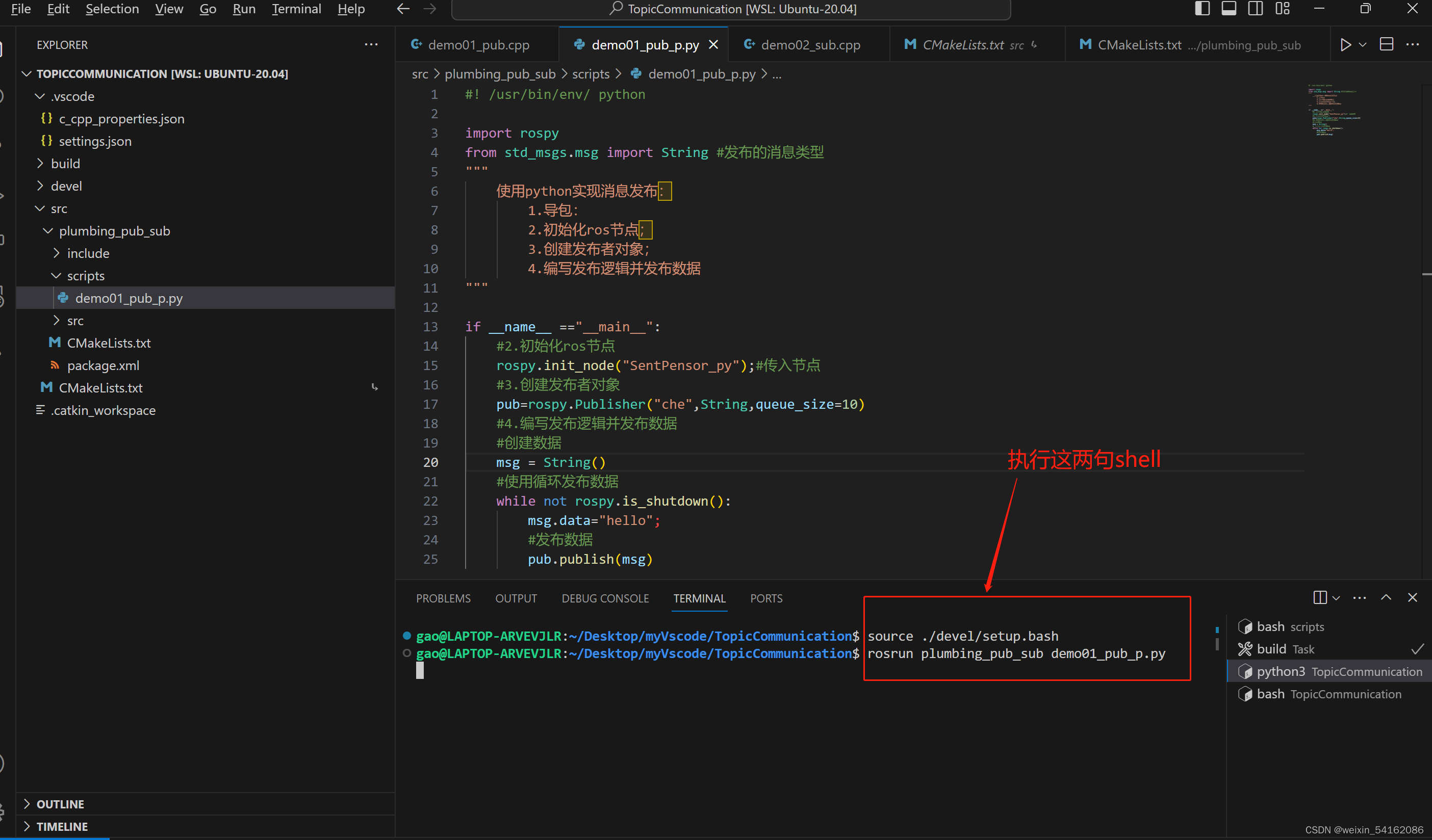
Task: Click the forward navigation arrow icon
Action: (430, 9)
